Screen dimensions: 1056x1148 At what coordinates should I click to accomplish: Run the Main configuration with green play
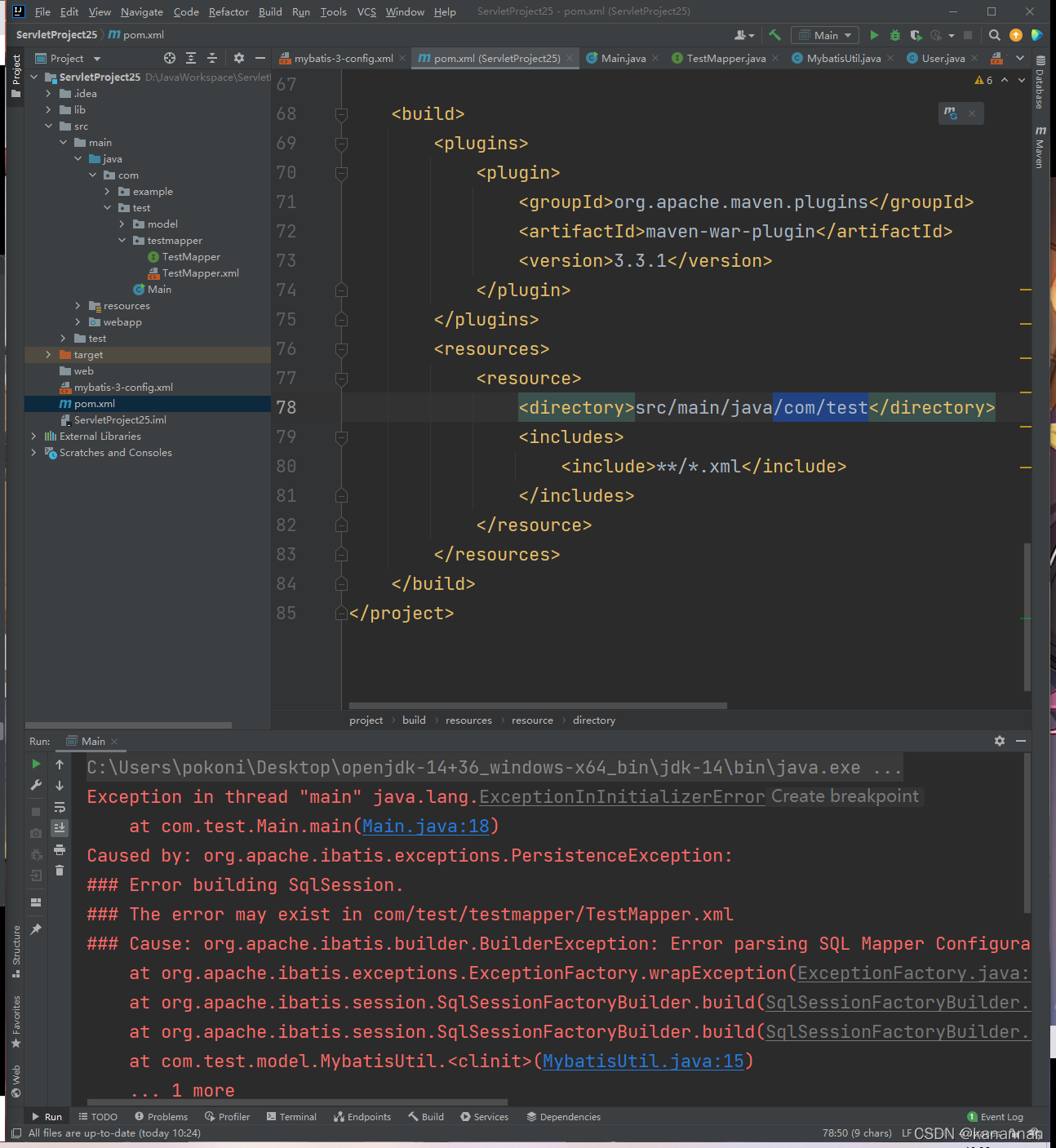point(874,35)
